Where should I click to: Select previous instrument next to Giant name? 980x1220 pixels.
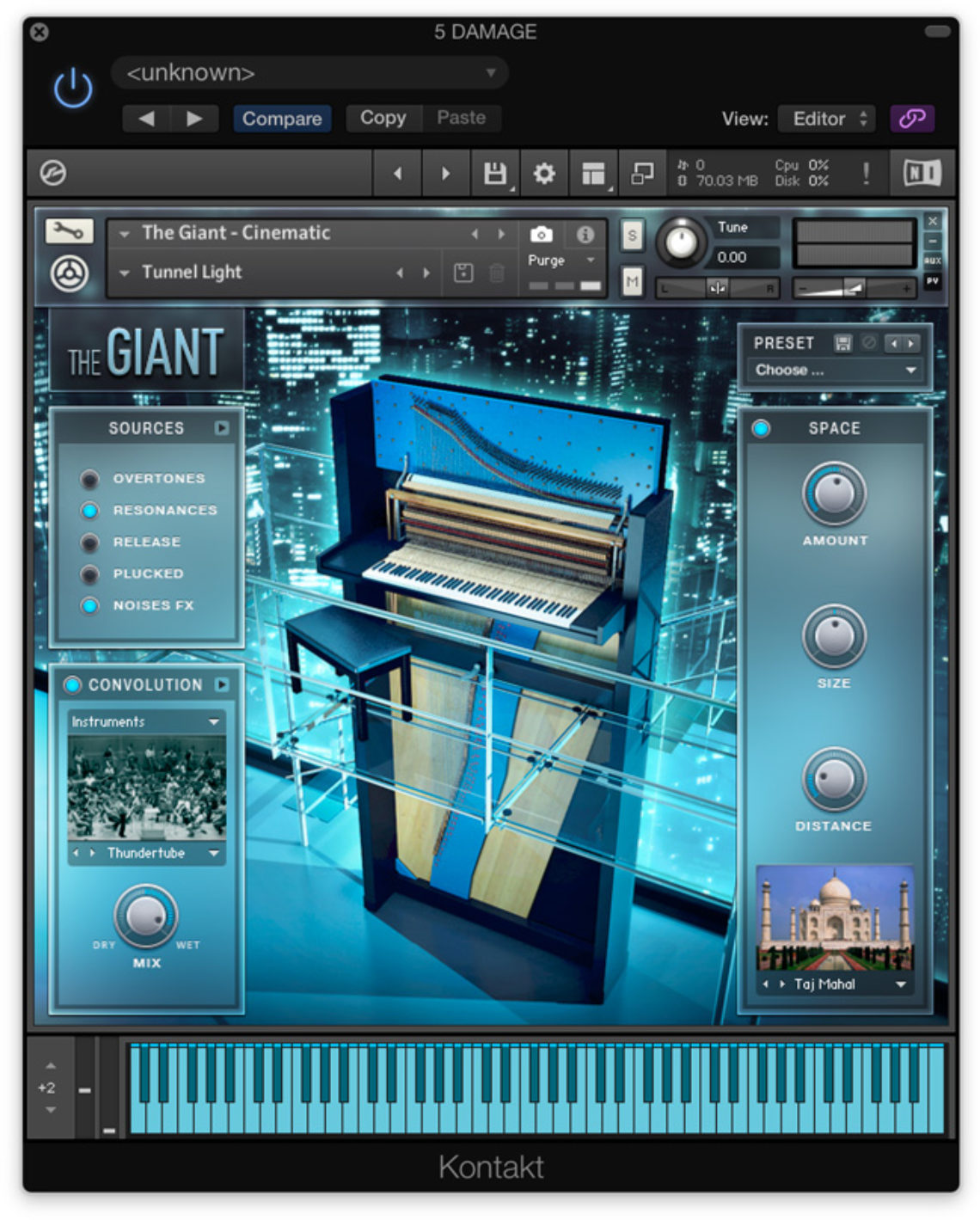point(474,234)
